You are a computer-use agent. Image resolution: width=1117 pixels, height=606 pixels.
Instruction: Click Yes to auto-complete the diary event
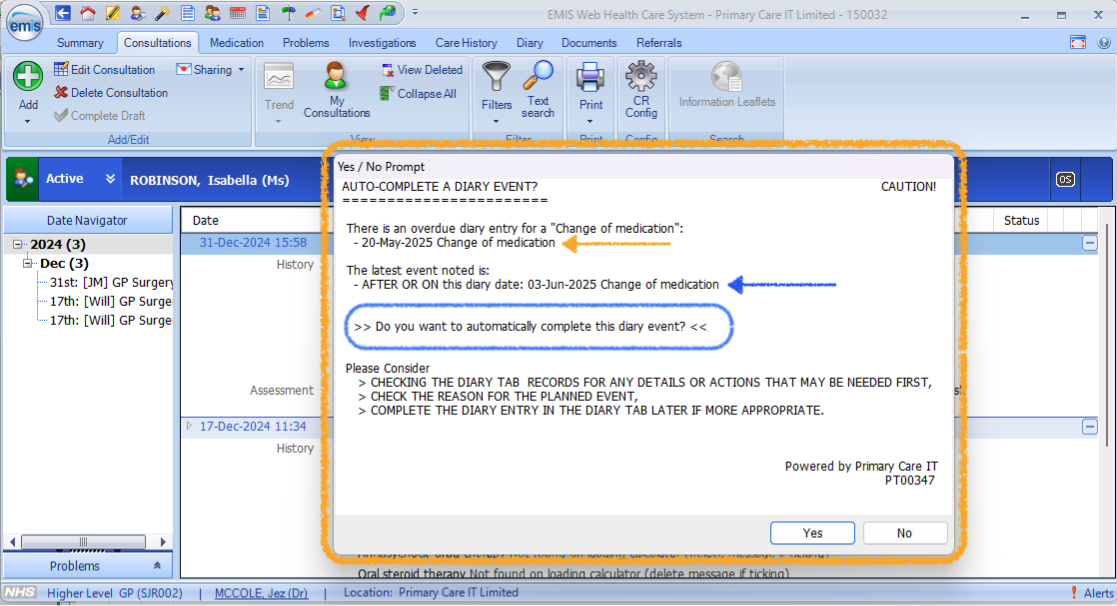click(812, 533)
